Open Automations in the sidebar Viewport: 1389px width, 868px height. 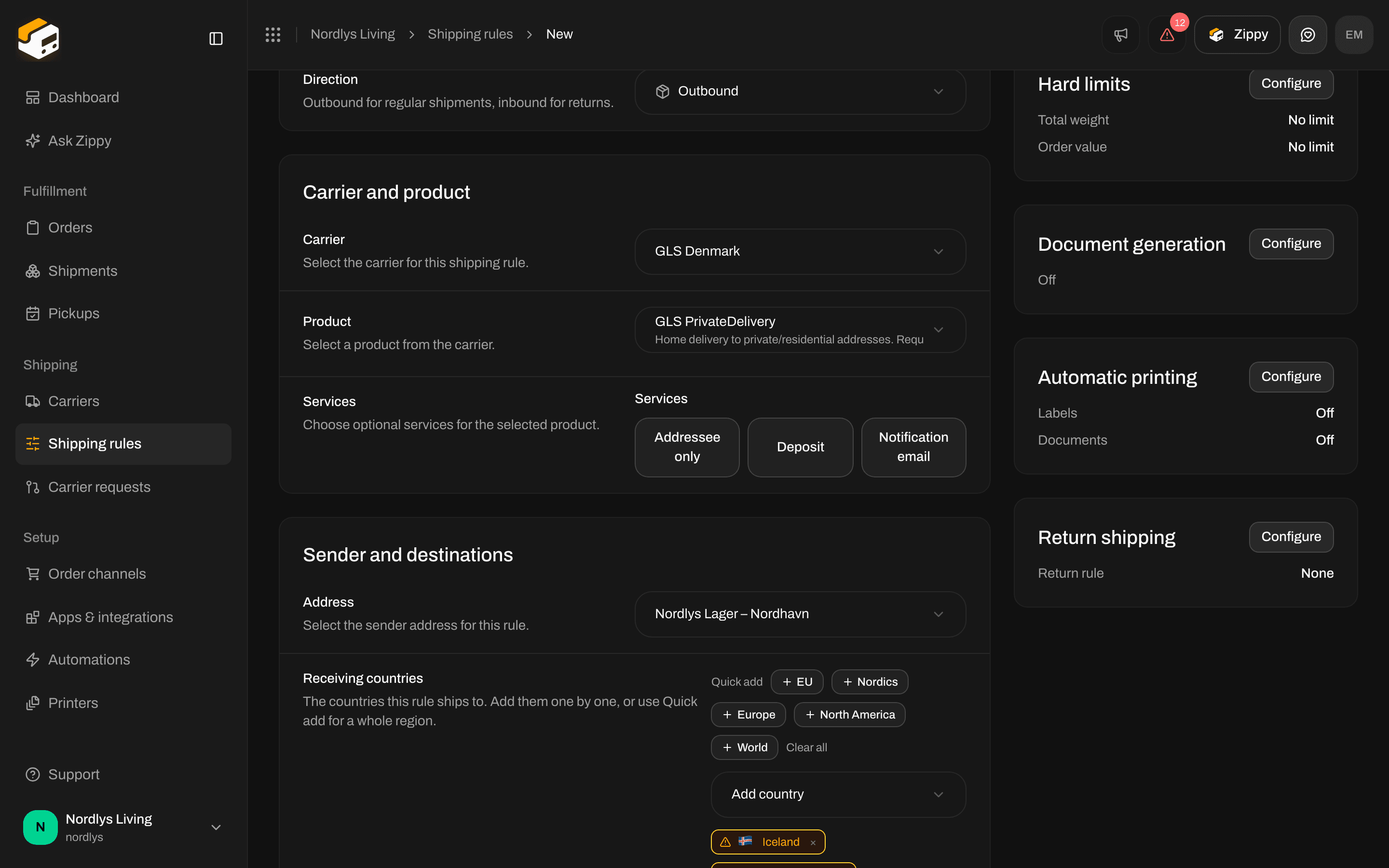[123, 660]
